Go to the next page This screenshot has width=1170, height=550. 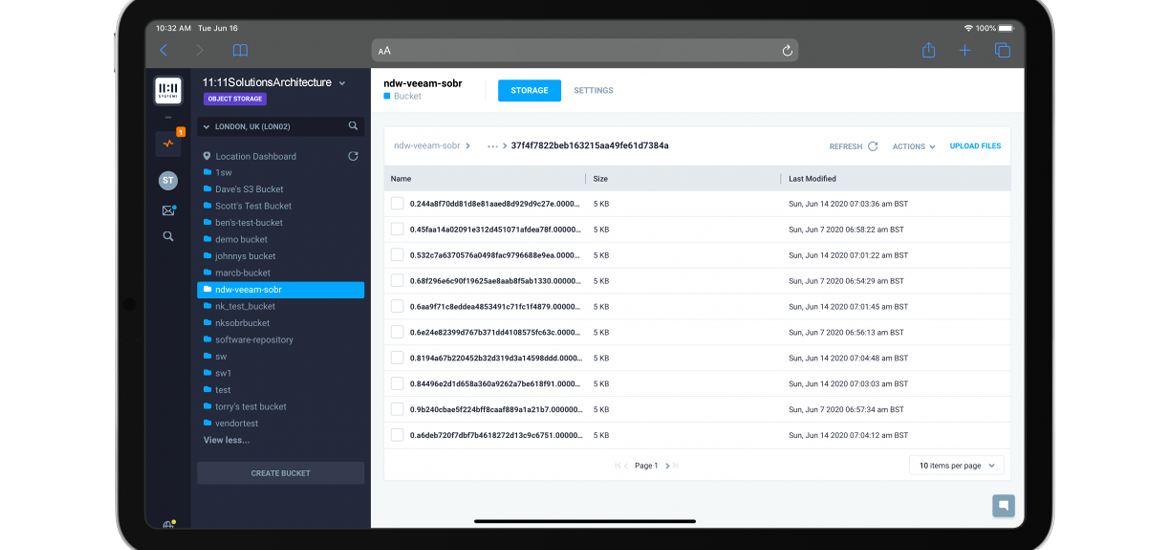coord(667,466)
